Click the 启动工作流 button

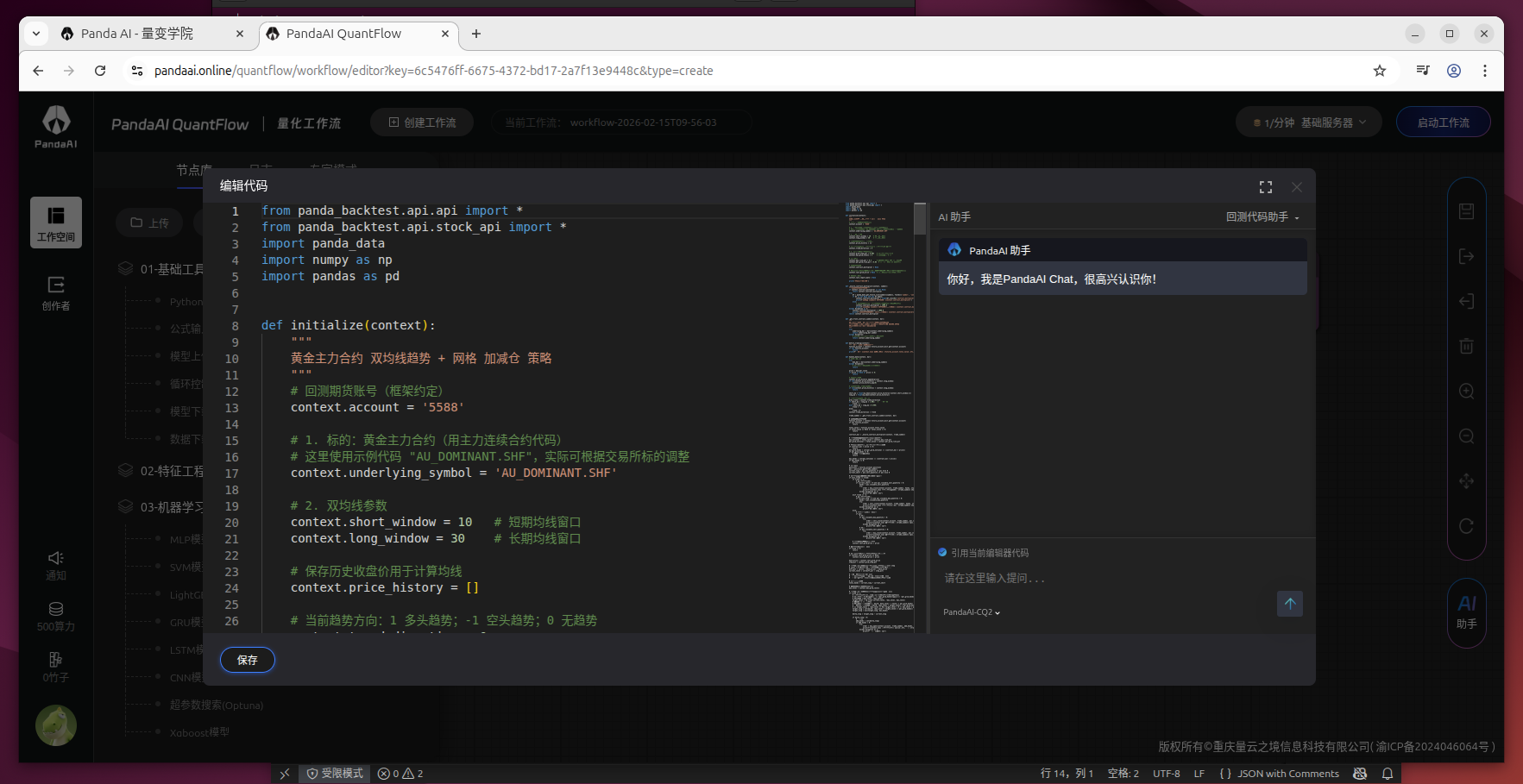coord(1444,122)
